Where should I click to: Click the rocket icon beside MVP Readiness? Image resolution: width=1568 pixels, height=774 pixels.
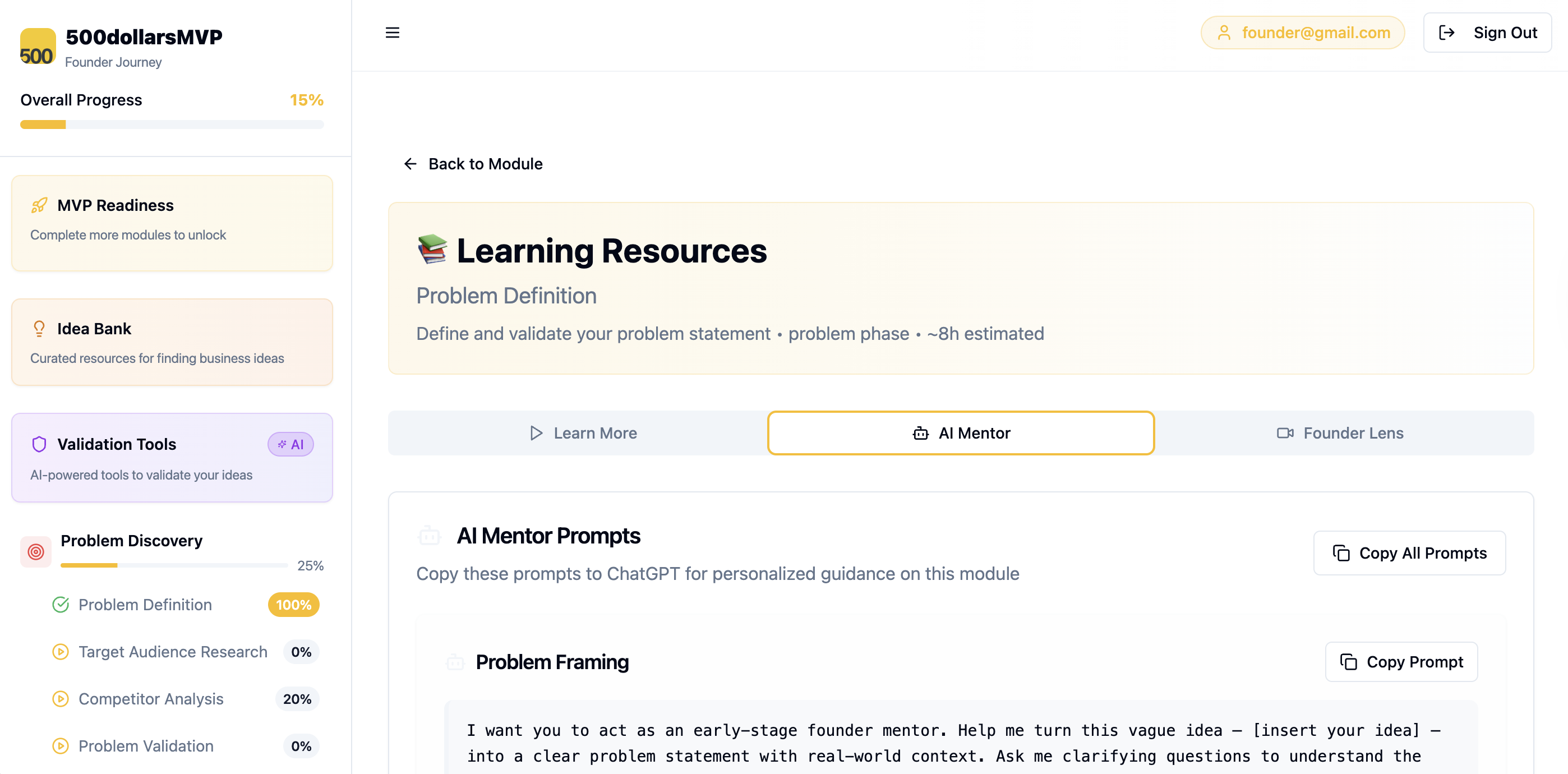(39, 205)
